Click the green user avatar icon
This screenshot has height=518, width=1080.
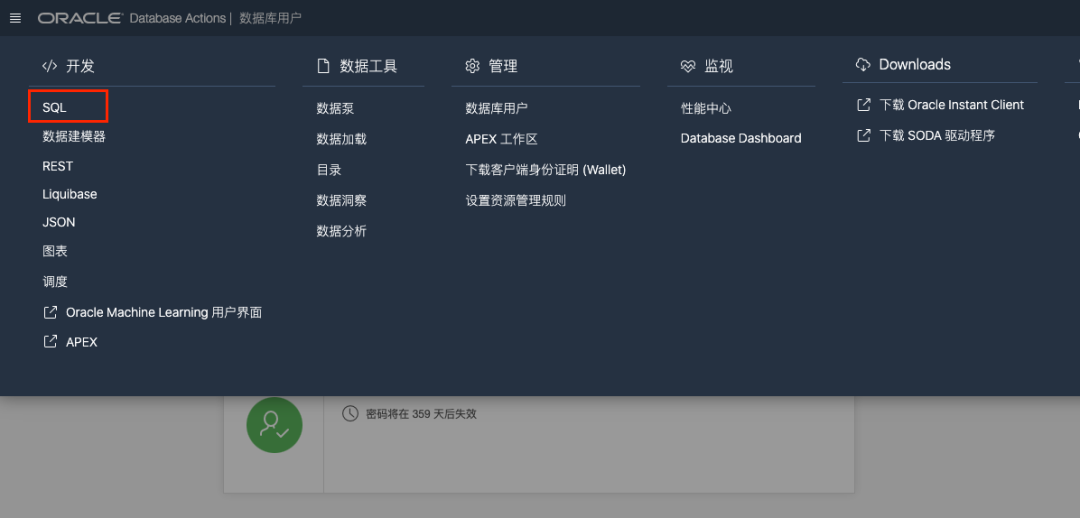click(x=274, y=425)
